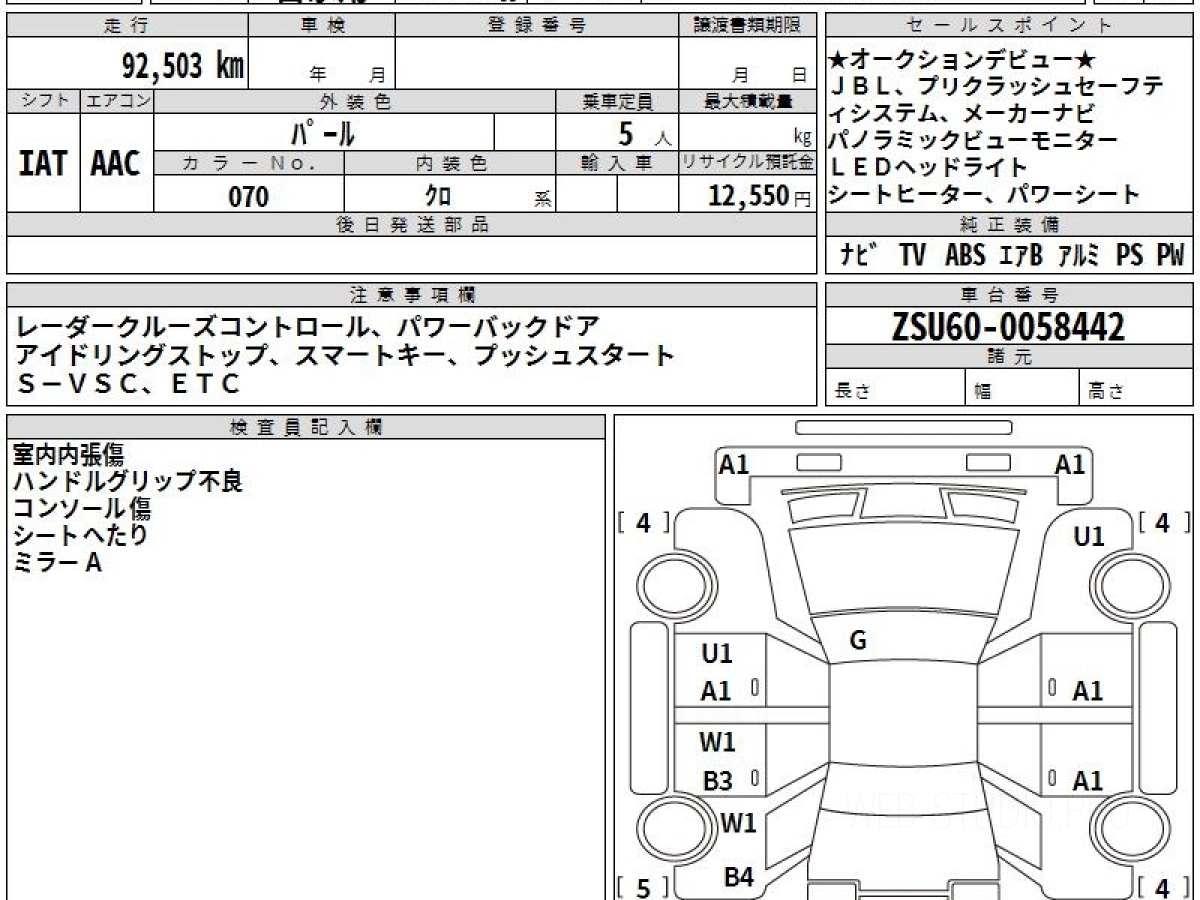Select the 室内内張傷 inspector note
1200x900 pixels.
(69, 455)
